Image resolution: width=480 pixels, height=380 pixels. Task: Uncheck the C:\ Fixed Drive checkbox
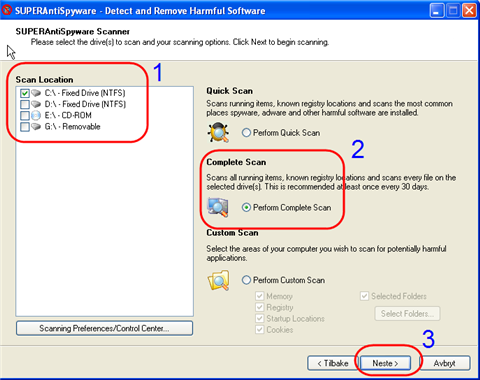tap(25, 93)
